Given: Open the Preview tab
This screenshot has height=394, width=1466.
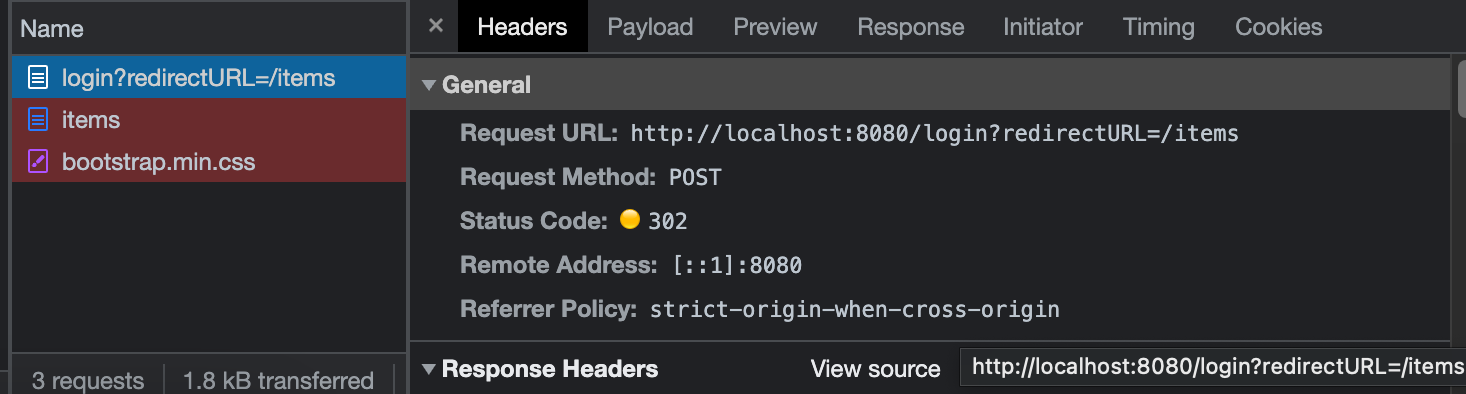Looking at the screenshot, I should point(775,27).
